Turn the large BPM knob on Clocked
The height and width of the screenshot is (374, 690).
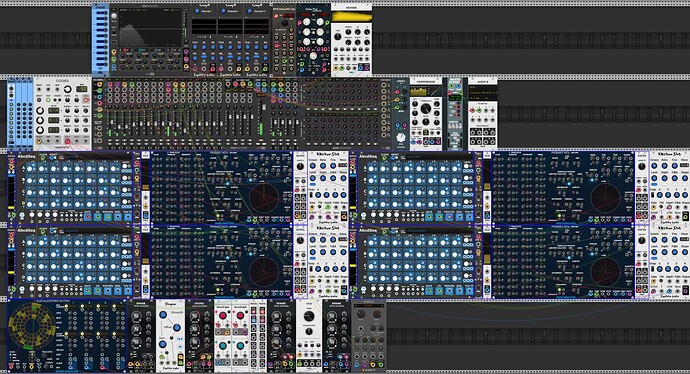click(67, 89)
